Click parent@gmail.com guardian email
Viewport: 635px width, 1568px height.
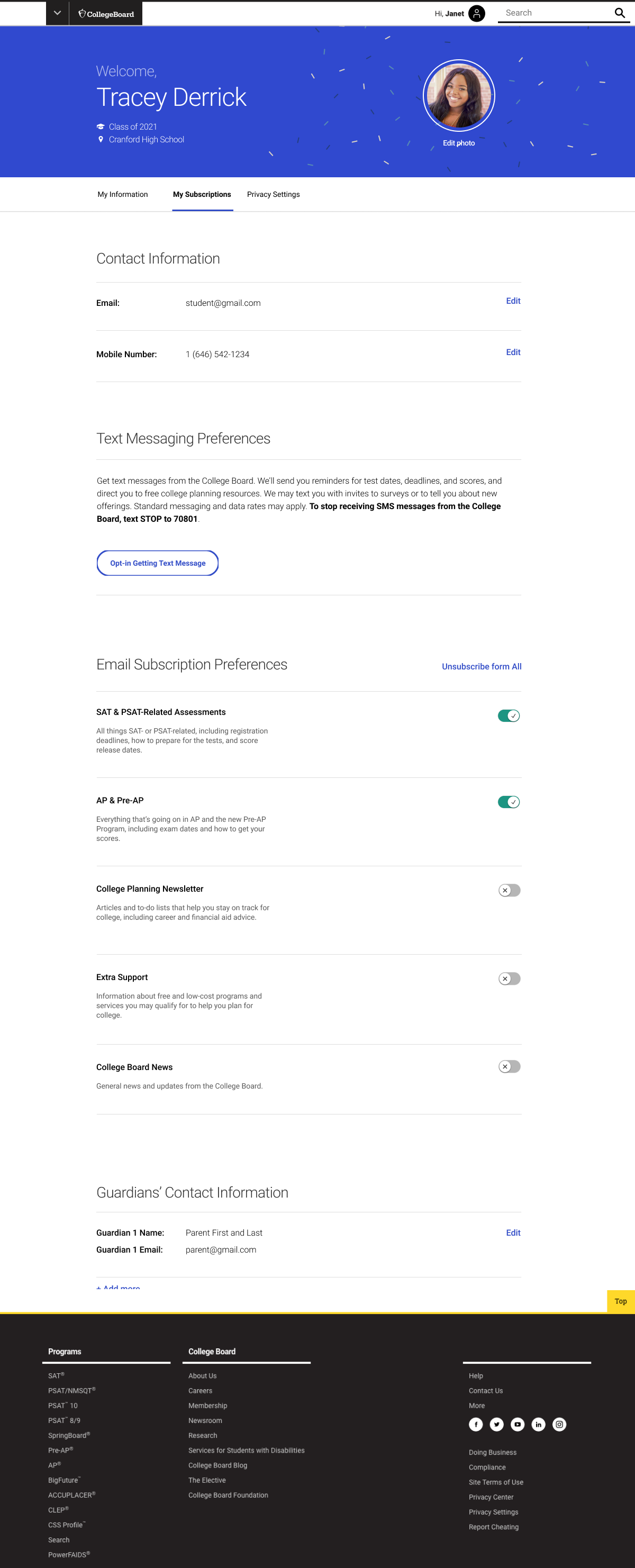point(221,1249)
